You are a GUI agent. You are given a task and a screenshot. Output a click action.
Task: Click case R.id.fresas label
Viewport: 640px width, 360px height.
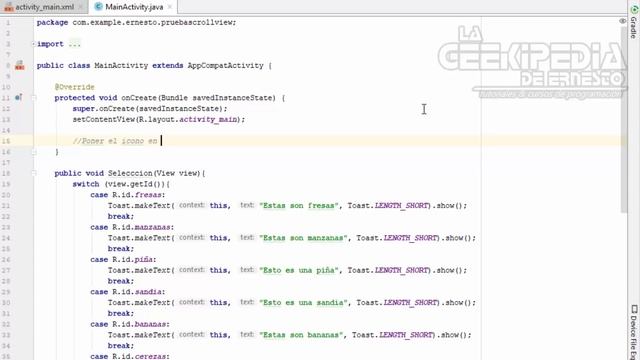pyautogui.click(x=128, y=195)
